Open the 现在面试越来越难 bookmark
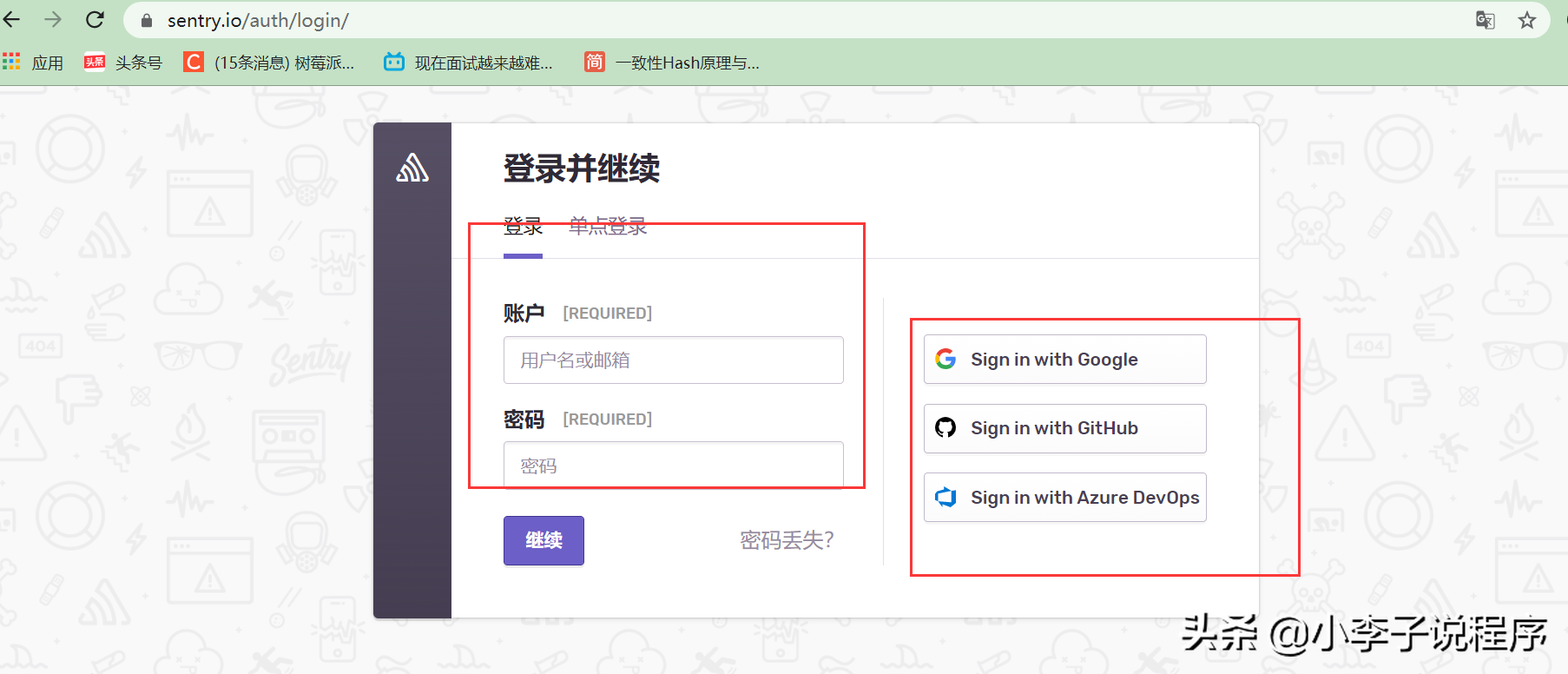 coord(469,63)
